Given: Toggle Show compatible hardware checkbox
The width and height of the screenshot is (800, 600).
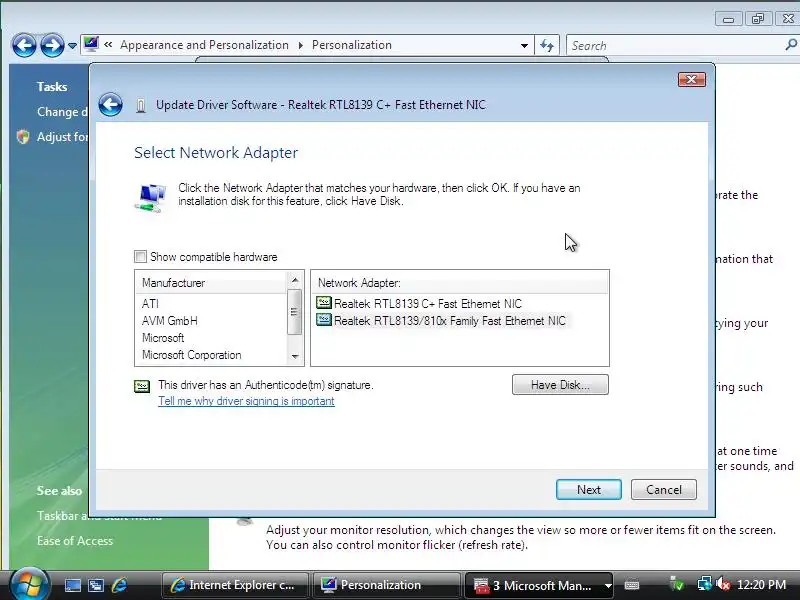Looking at the screenshot, I should click(140, 256).
